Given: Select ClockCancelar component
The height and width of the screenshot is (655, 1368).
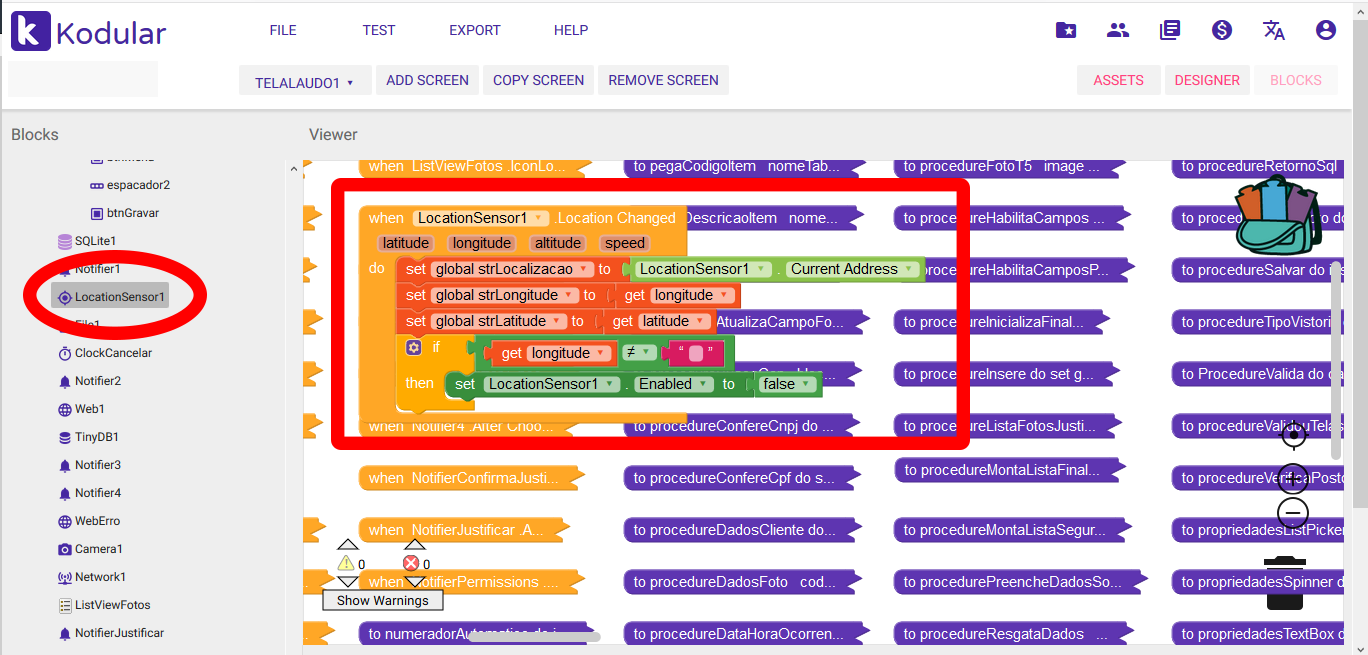Looking at the screenshot, I should click(x=105, y=353).
